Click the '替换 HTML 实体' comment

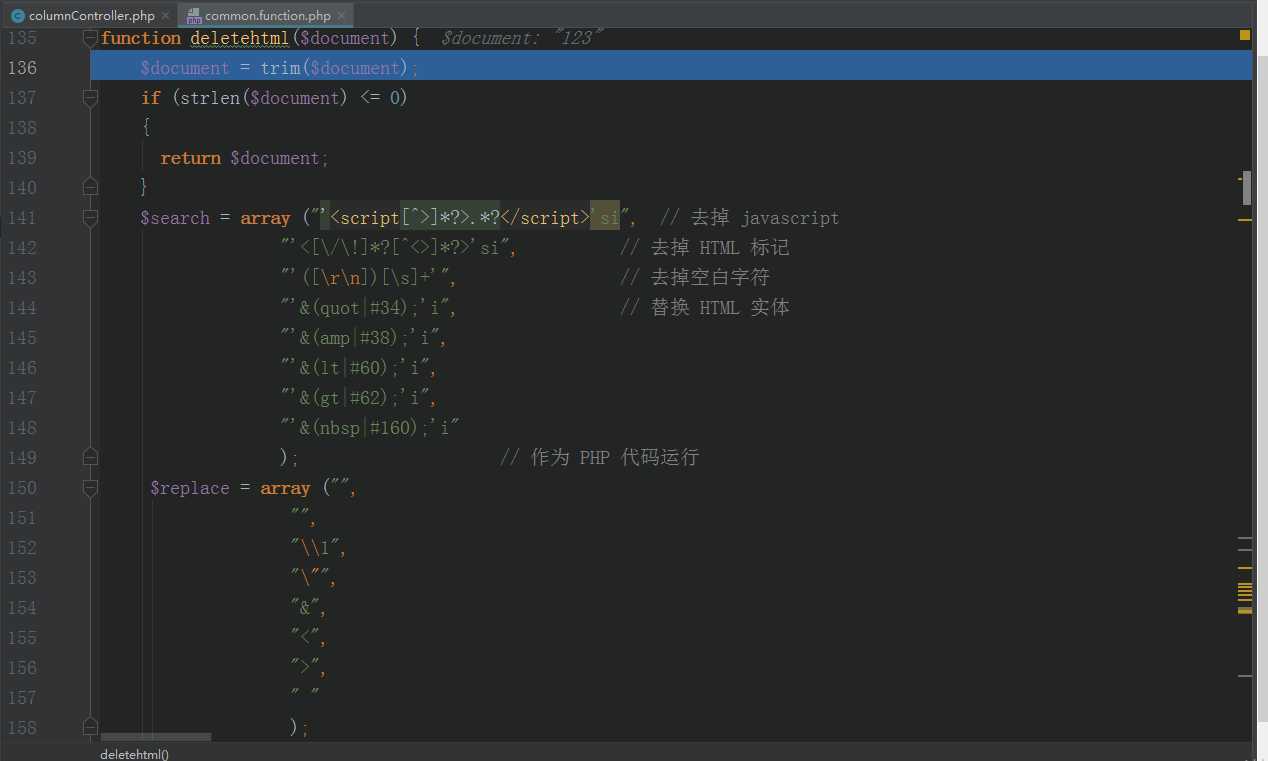(x=705, y=307)
